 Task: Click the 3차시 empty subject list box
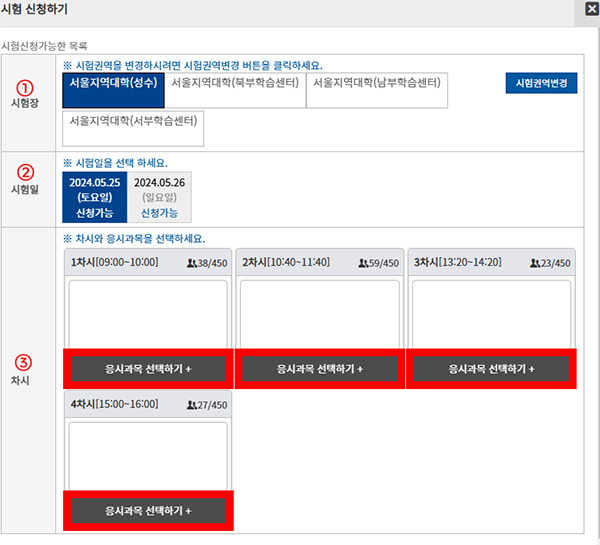pyautogui.click(x=491, y=314)
